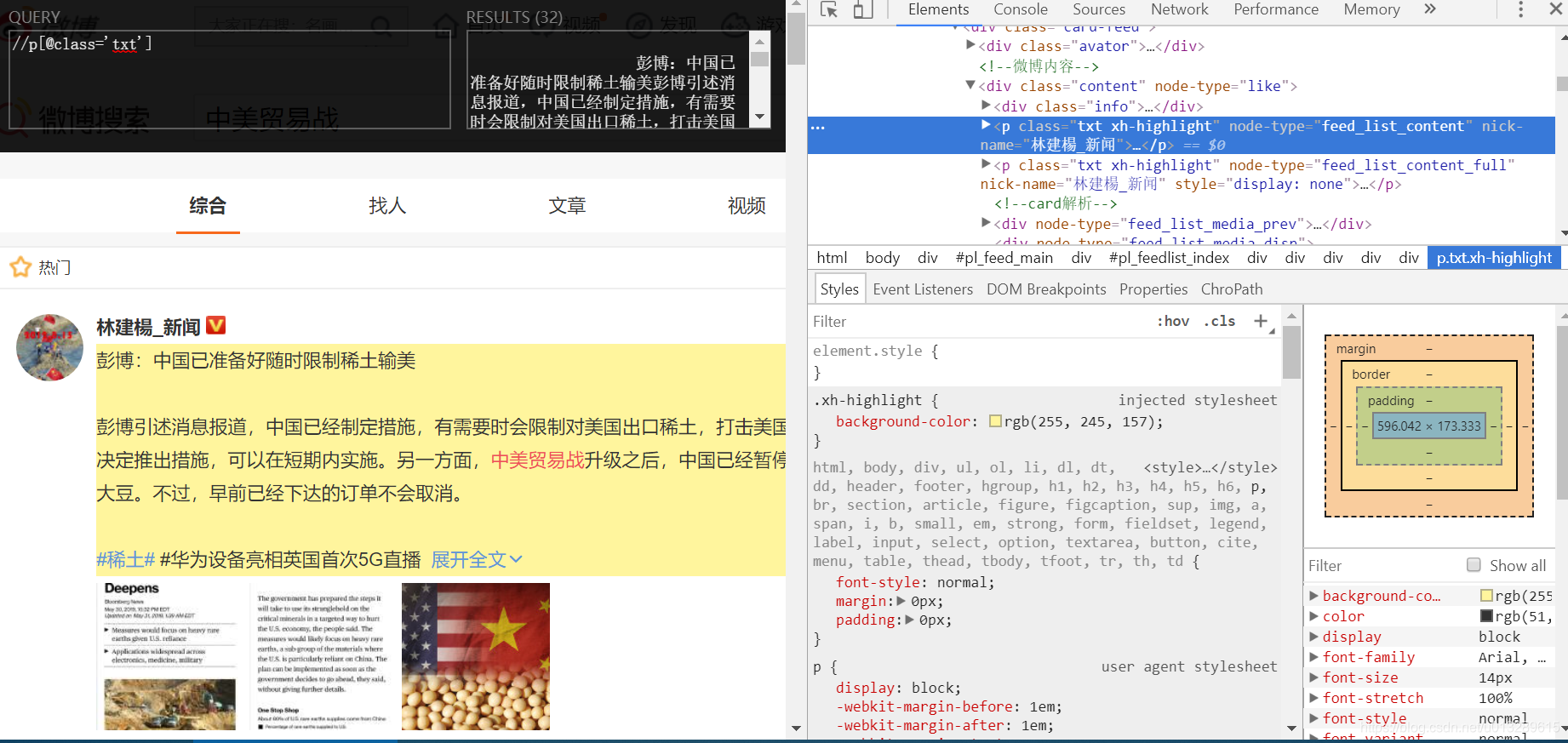This screenshot has height=743, width=1568.
Task: Expand computed font-size property
Action: (1313, 677)
